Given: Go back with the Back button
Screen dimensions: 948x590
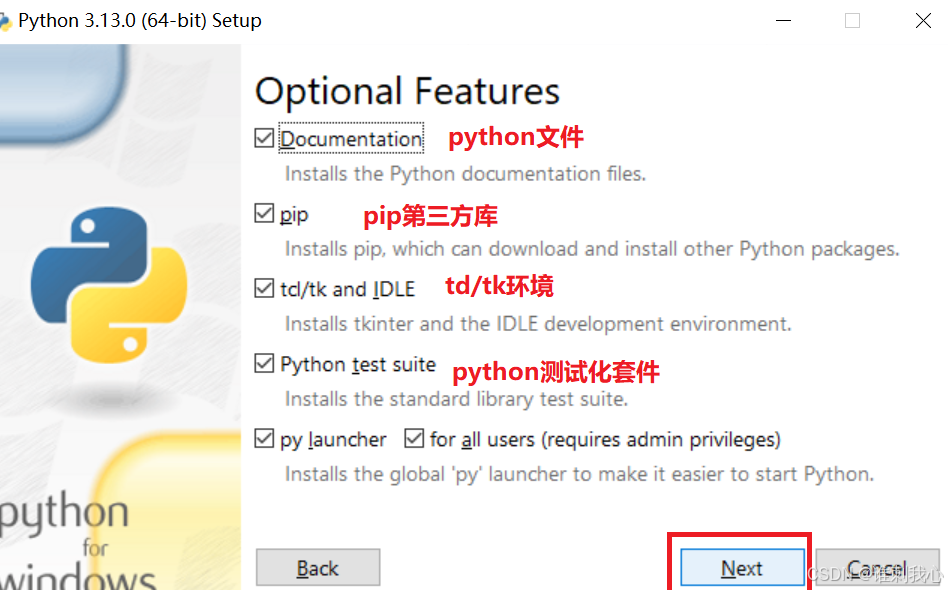Looking at the screenshot, I should pos(318,568).
